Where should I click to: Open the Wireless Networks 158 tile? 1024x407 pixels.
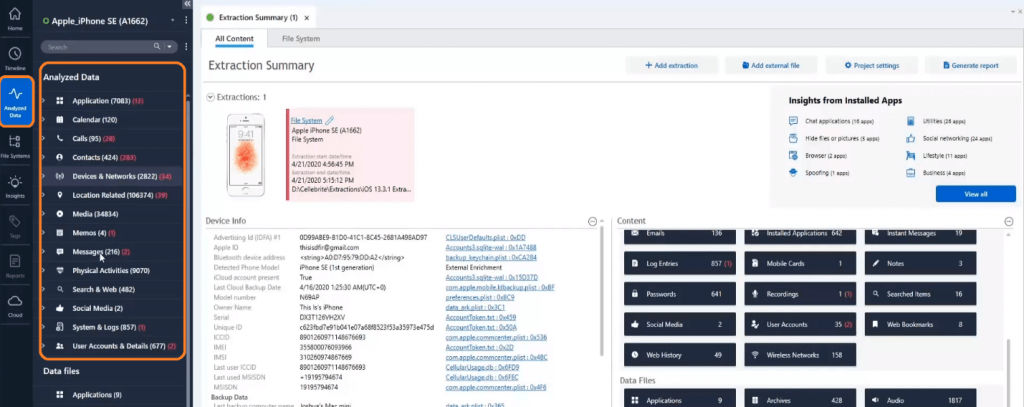[801, 355]
